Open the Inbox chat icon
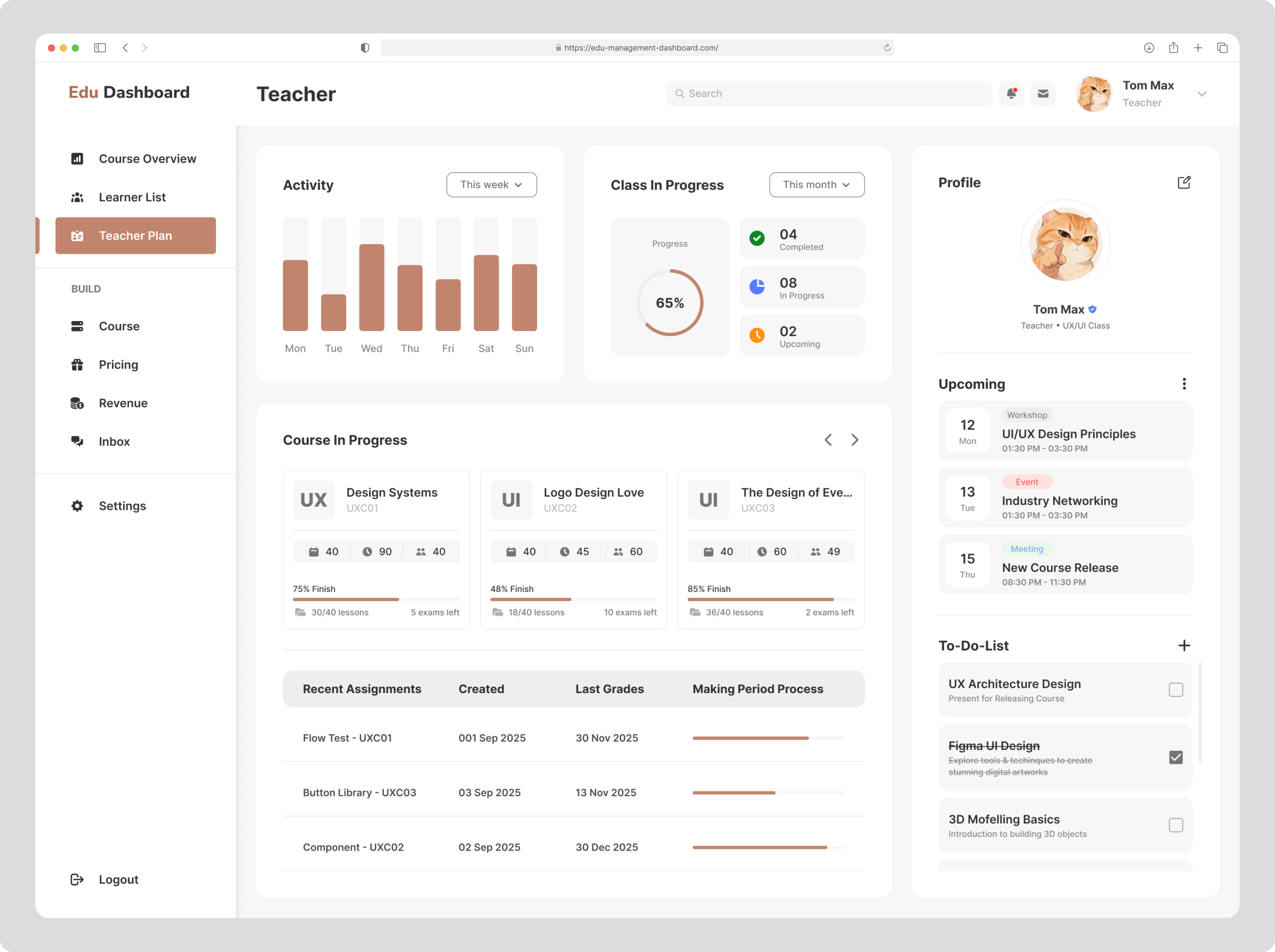This screenshot has height=952, width=1275. (x=77, y=441)
